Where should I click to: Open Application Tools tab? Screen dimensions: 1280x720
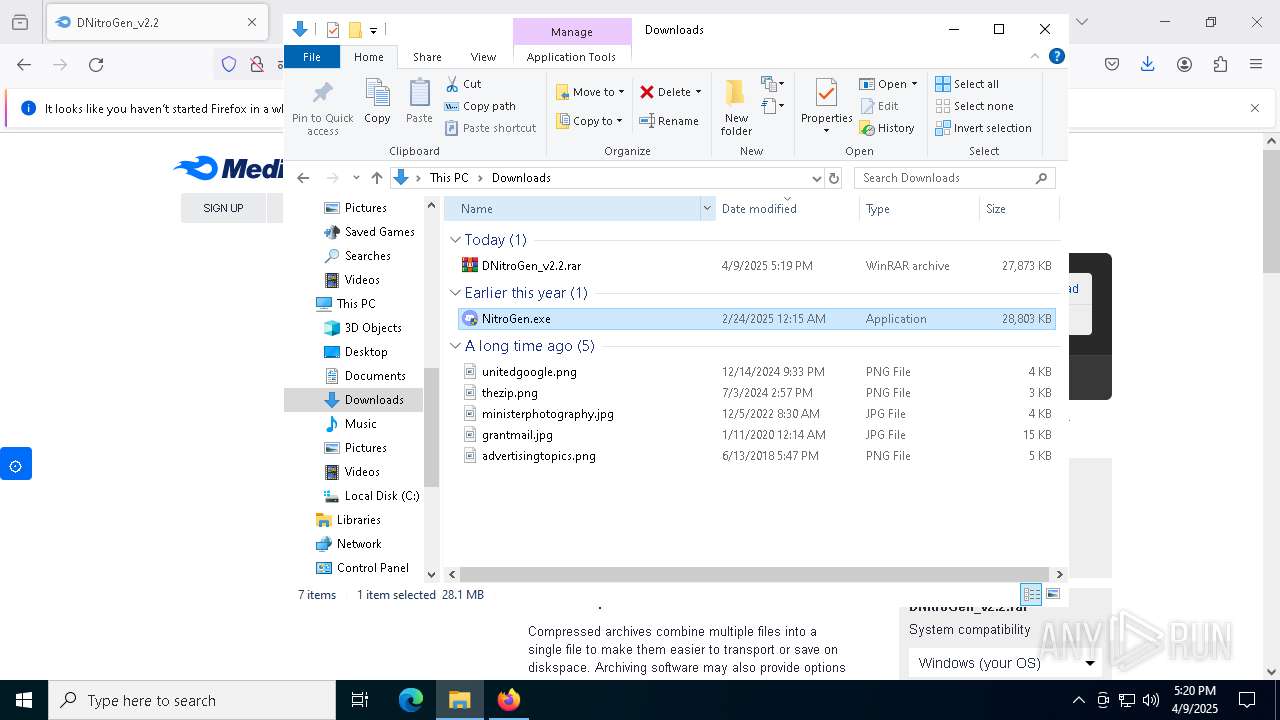pos(571,57)
